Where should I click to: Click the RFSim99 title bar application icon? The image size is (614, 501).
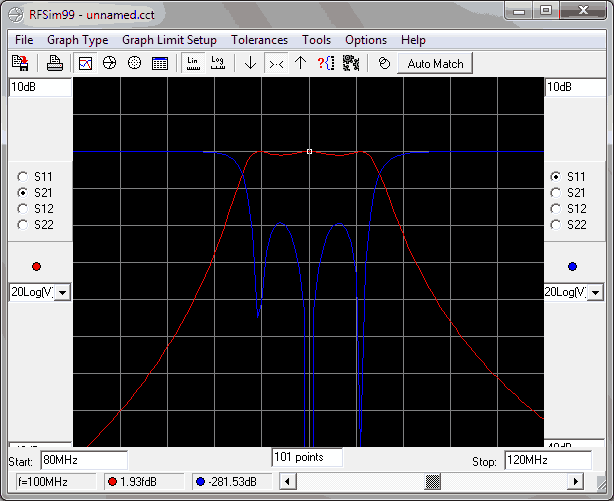[x=16, y=15]
